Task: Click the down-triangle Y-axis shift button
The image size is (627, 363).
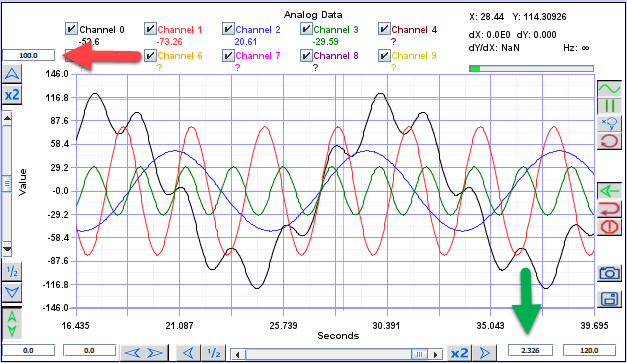Action: (x=12, y=293)
